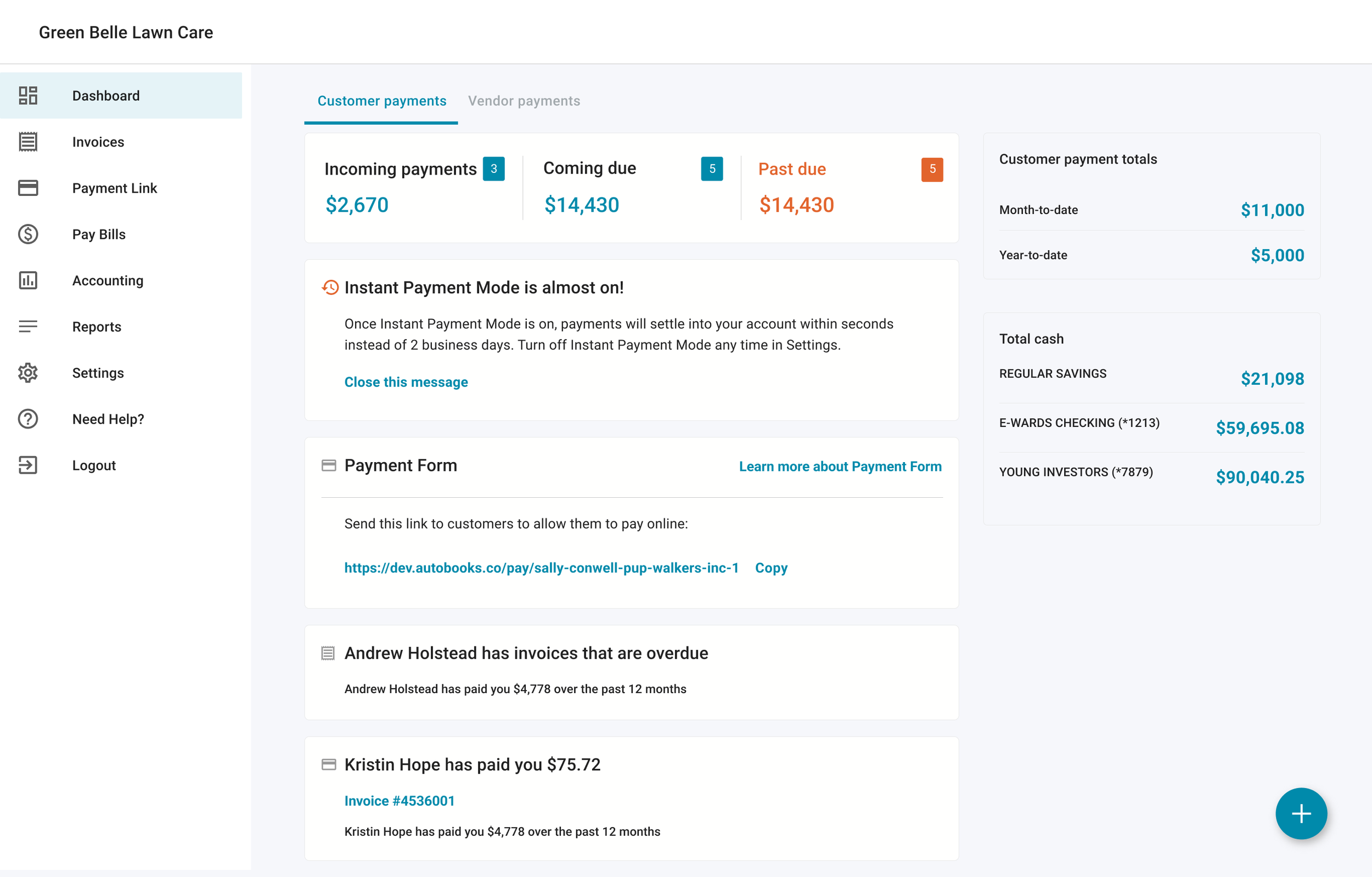Click the Logout arrow icon
The height and width of the screenshot is (877, 1372).
click(28, 464)
